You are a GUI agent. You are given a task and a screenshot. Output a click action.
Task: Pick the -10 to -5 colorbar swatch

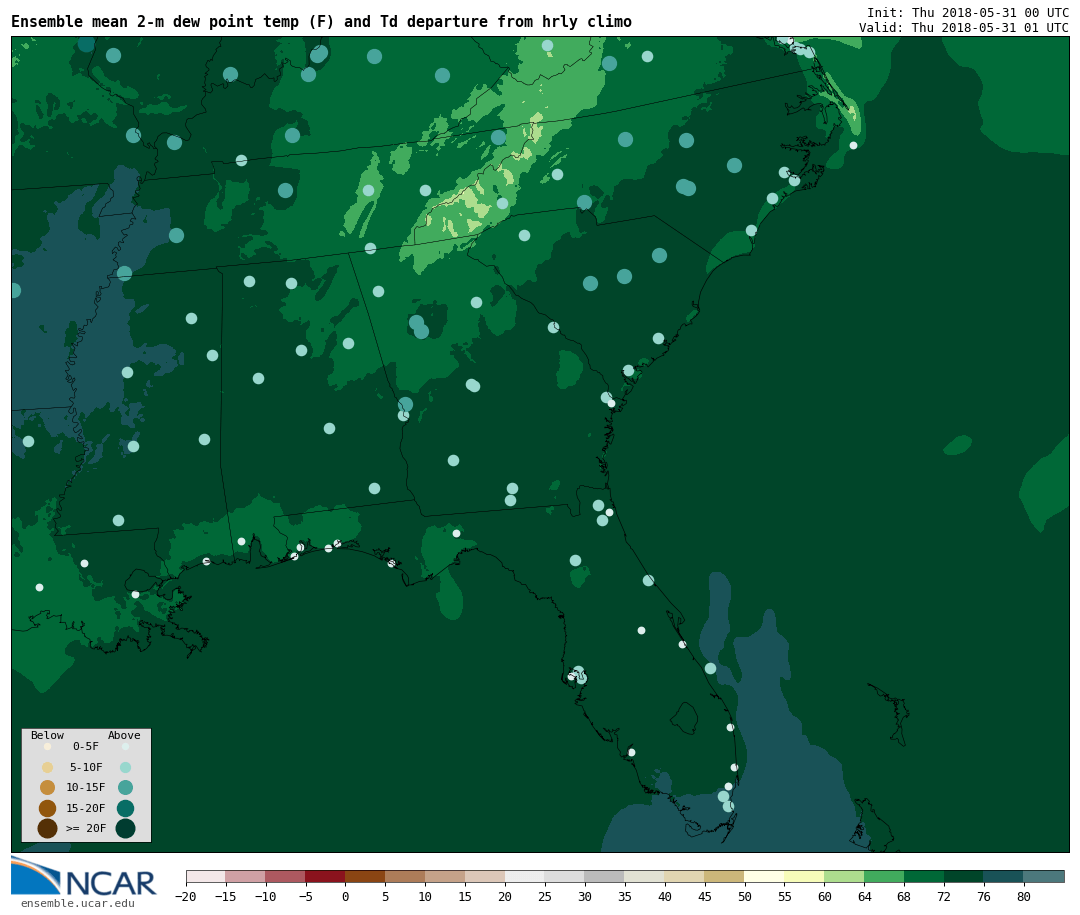286,876
